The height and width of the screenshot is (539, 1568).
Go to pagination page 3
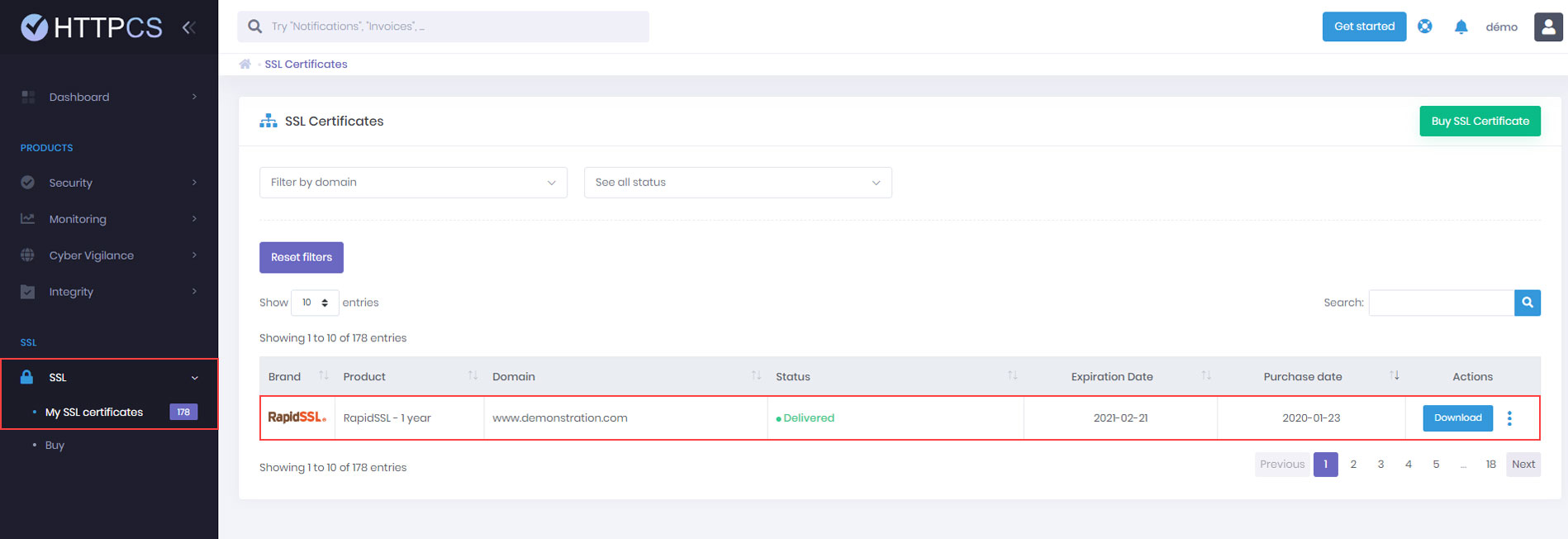1380,465
